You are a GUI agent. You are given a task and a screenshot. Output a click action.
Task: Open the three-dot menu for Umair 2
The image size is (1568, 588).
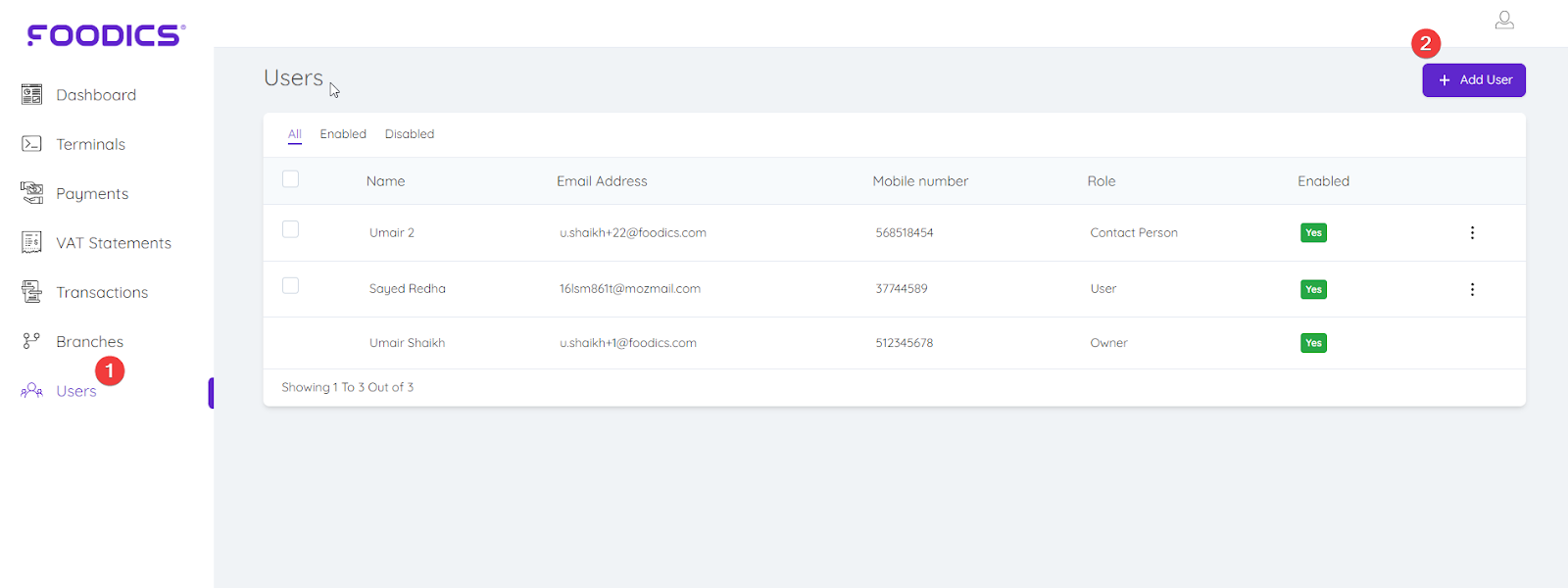coord(1472,232)
